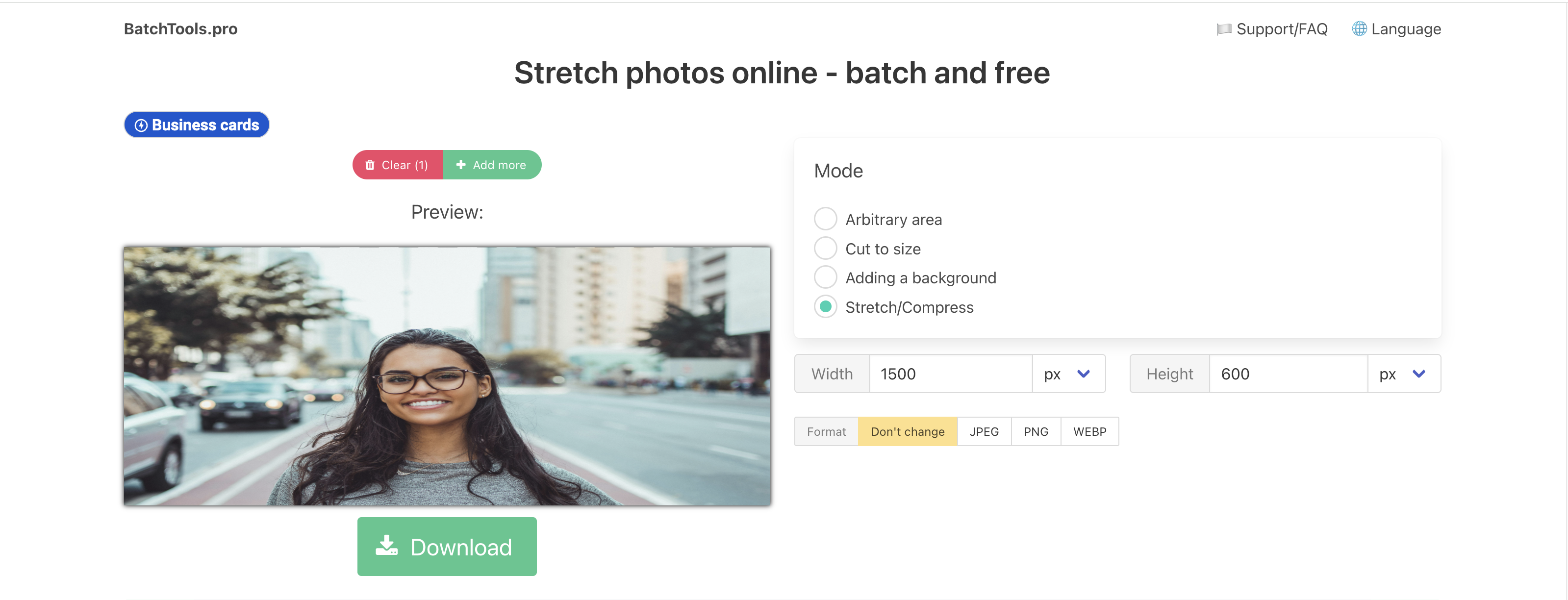Screen dimensions: 1568x600
Task: Select the WEBP format option
Action: click(1089, 431)
